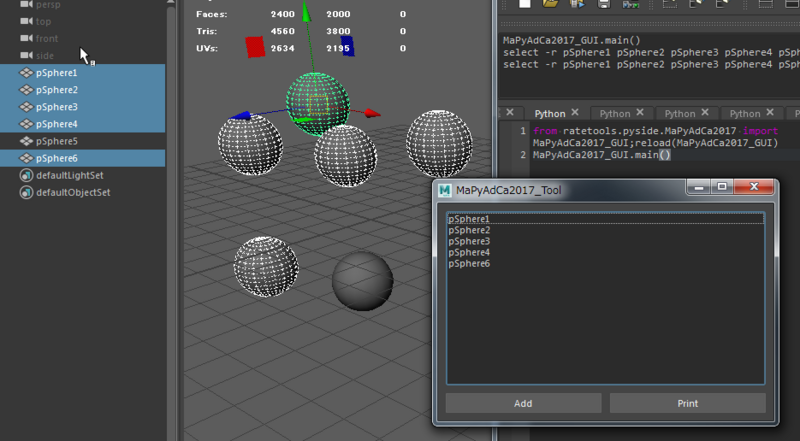Click the Add button
The image size is (800, 441).
523,403
